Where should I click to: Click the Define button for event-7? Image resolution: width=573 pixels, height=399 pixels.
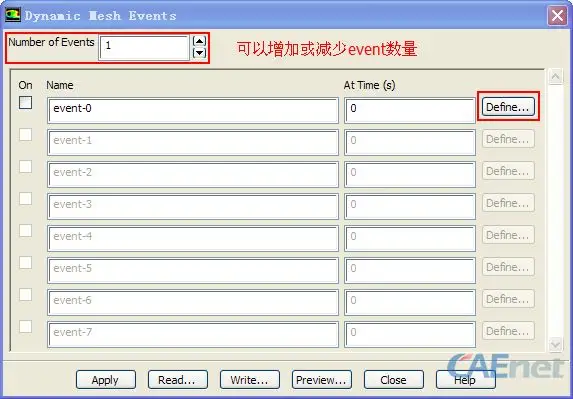coord(508,331)
